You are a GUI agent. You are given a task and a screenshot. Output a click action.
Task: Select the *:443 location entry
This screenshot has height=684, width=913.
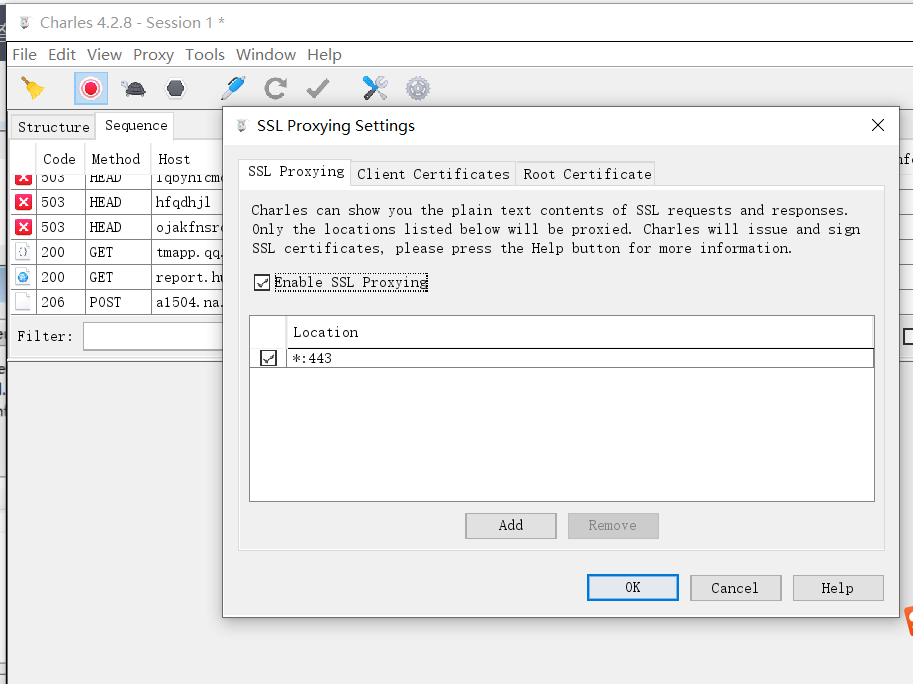[x=580, y=358]
